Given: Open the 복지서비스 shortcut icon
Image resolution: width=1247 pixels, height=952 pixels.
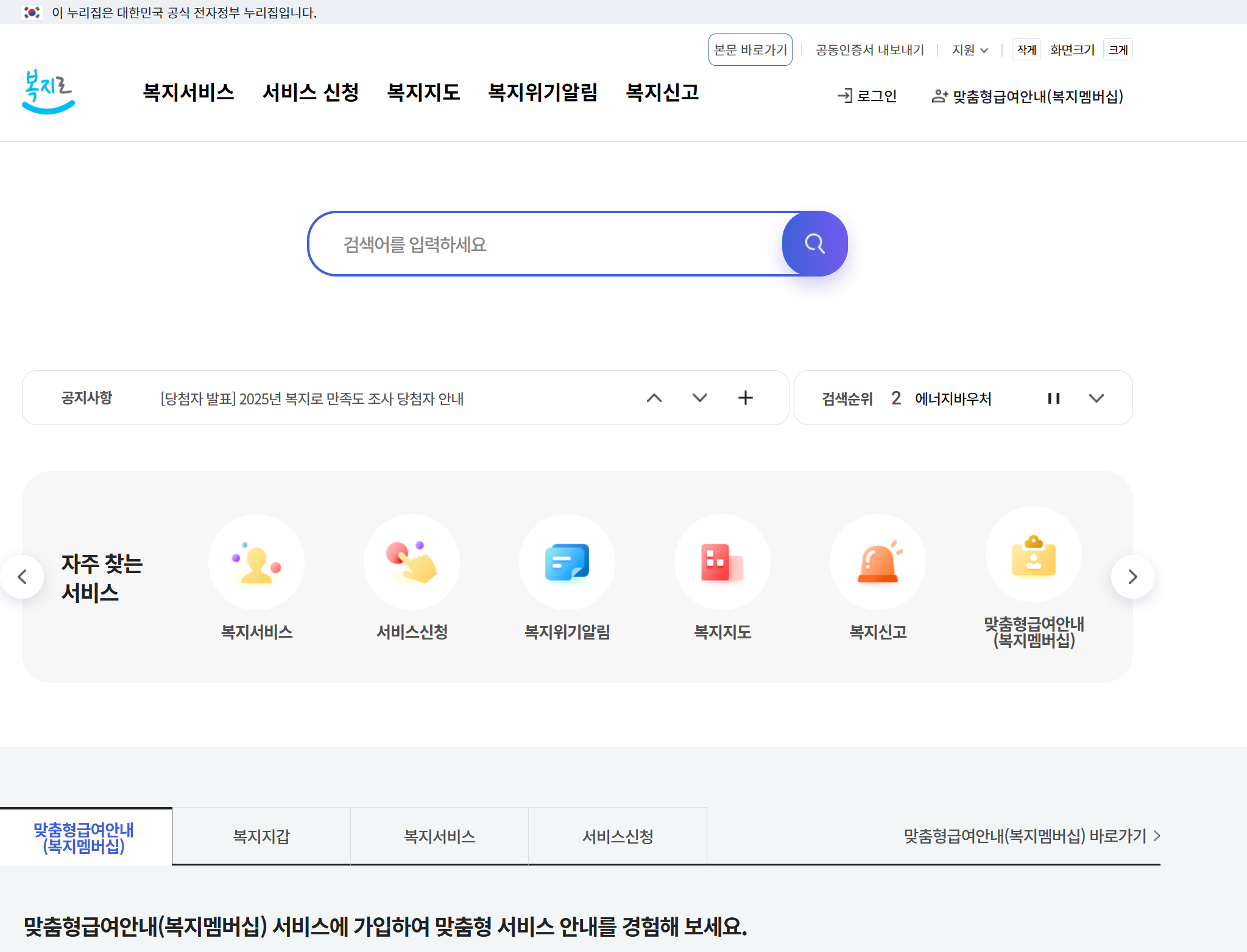Looking at the screenshot, I should pyautogui.click(x=256, y=562).
